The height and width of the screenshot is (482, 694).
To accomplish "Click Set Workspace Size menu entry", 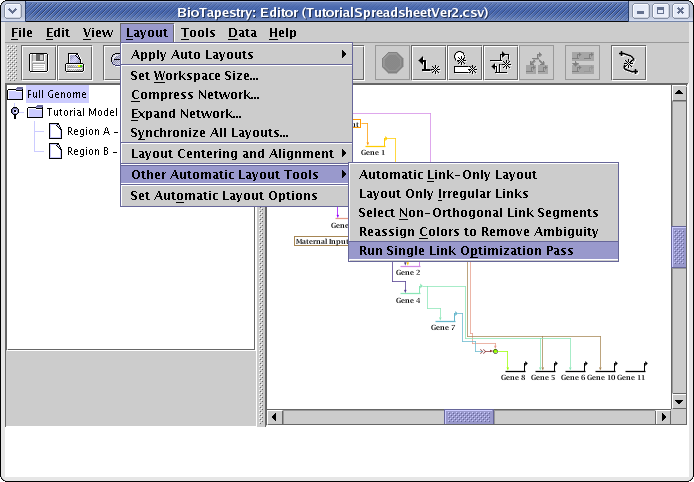I will coord(194,75).
